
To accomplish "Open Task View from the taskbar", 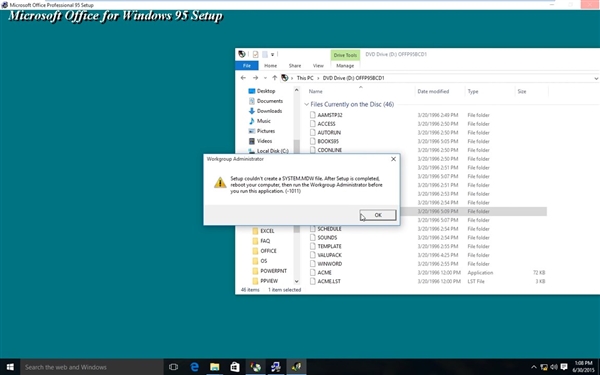I will pos(173,367).
